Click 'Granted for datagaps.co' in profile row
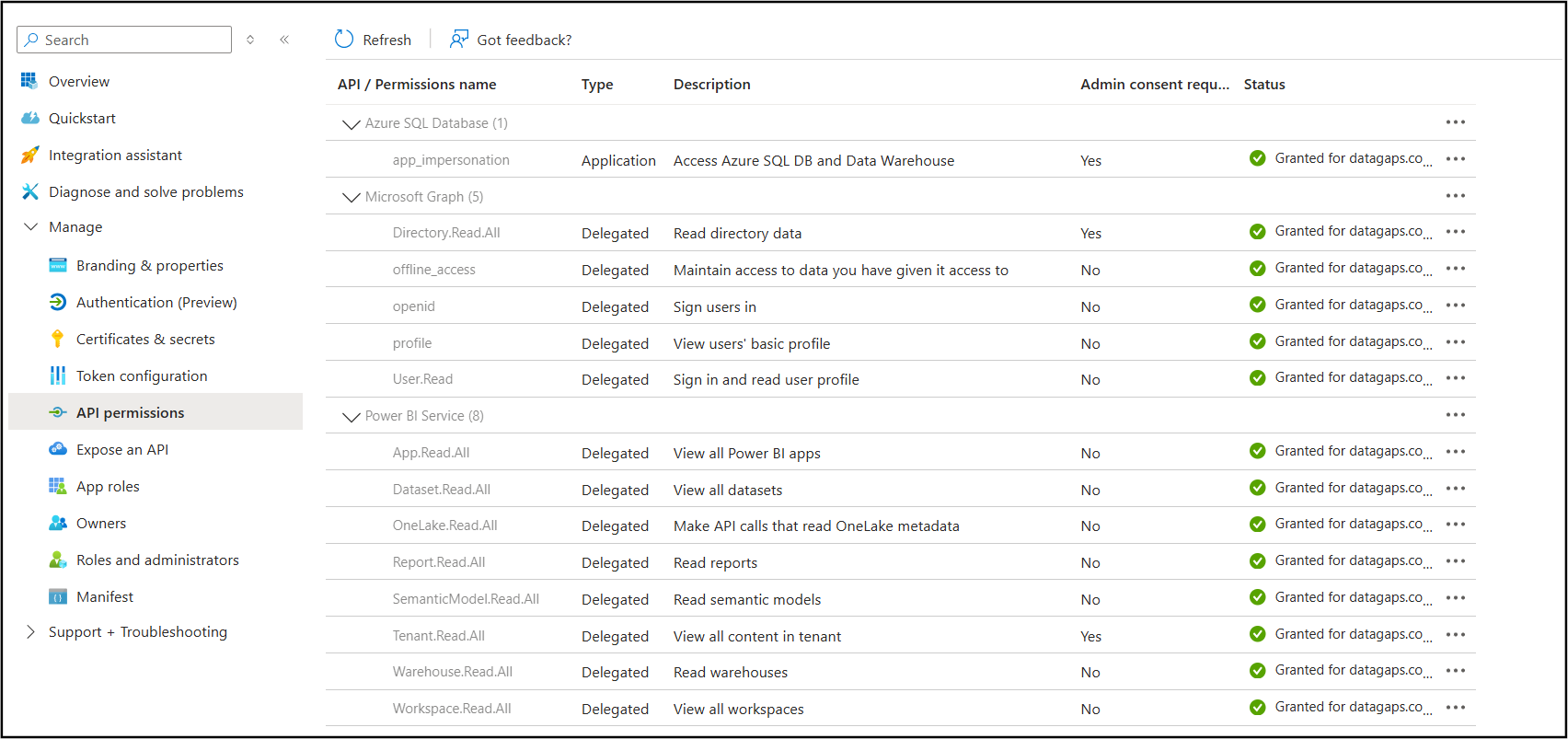The image size is (1568, 739). 1349,341
